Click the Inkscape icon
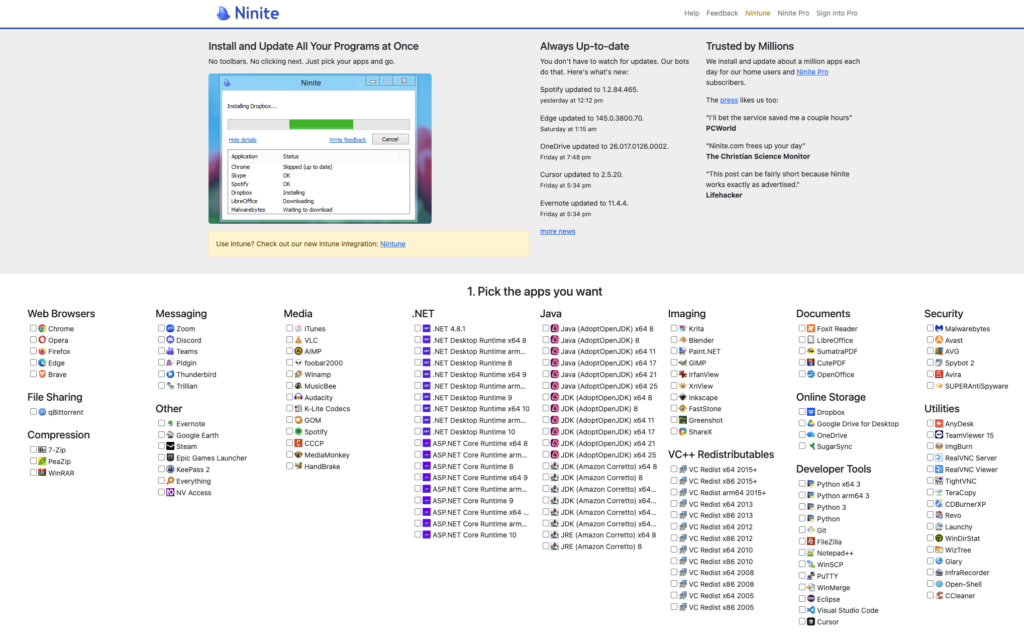The width and height of the screenshot is (1024, 634). tap(683, 397)
